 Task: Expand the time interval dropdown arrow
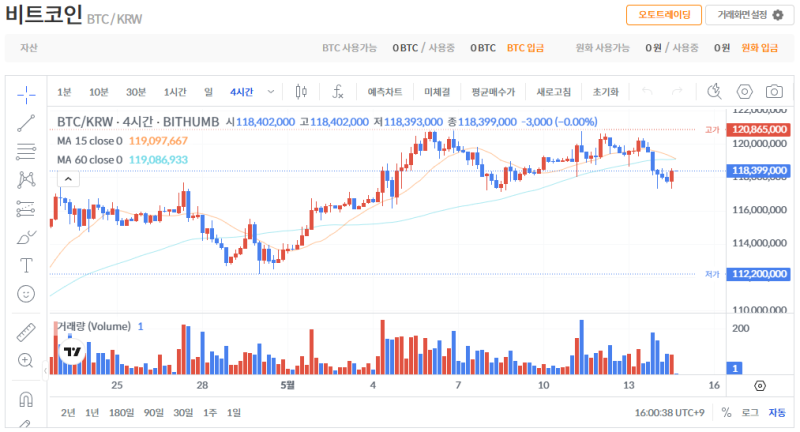pyautogui.click(x=271, y=92)
